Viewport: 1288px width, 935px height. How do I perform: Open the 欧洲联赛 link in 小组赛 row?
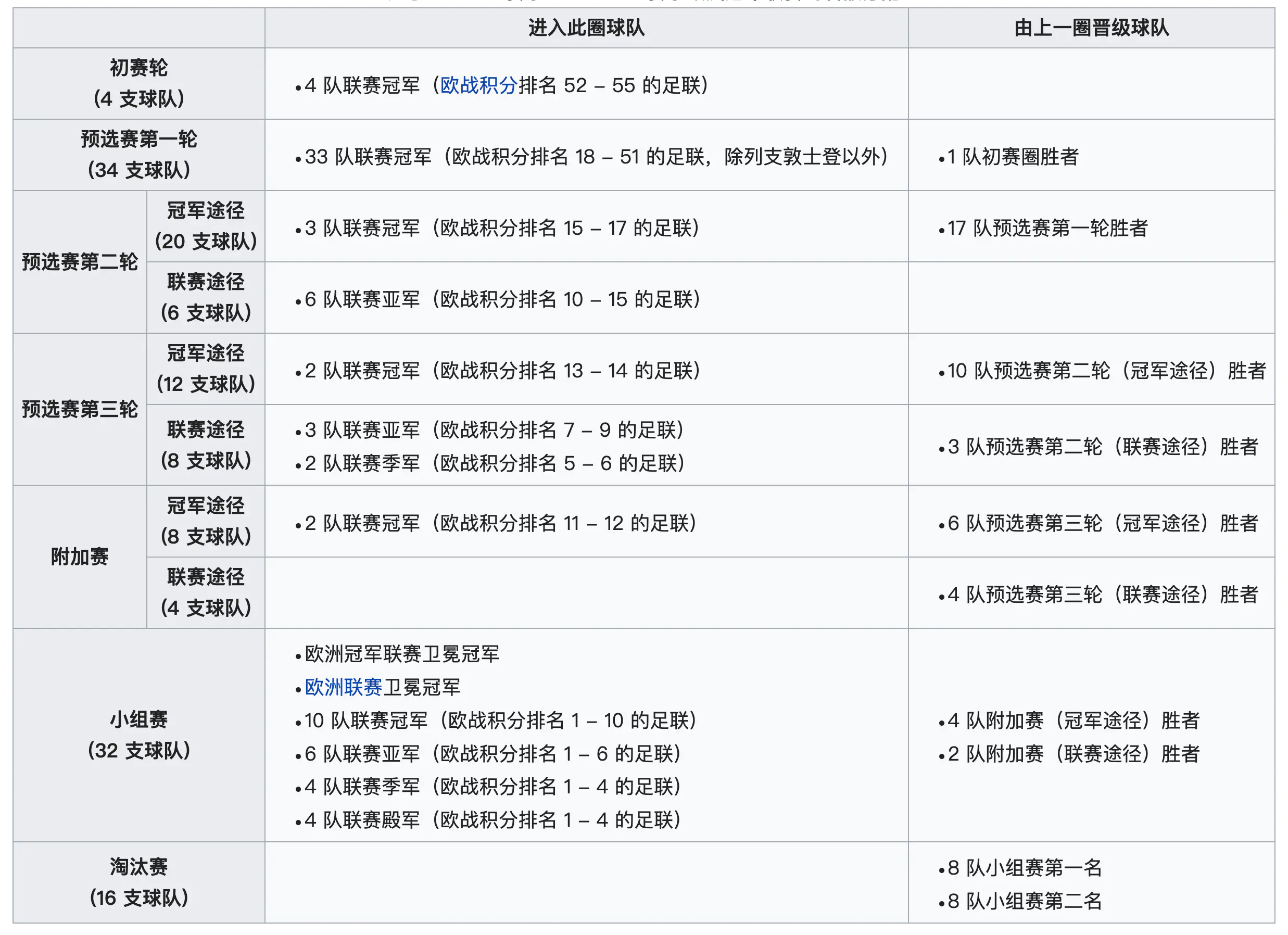[x=343, y=687]
